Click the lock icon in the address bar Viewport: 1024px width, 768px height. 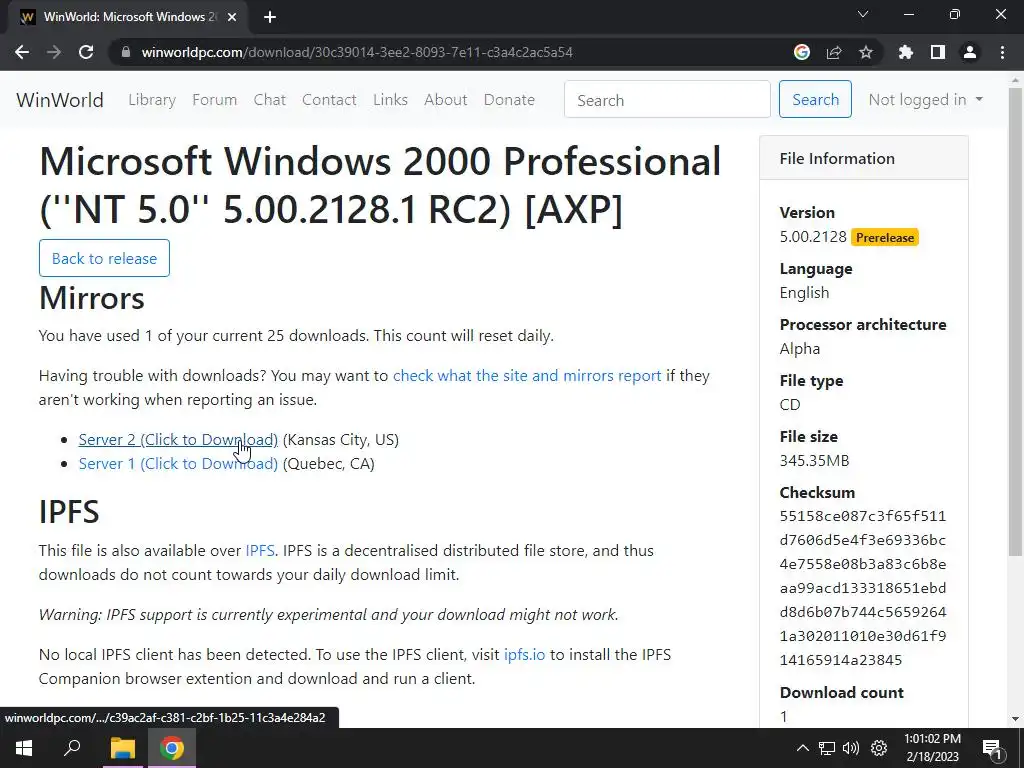click(126, 52)
